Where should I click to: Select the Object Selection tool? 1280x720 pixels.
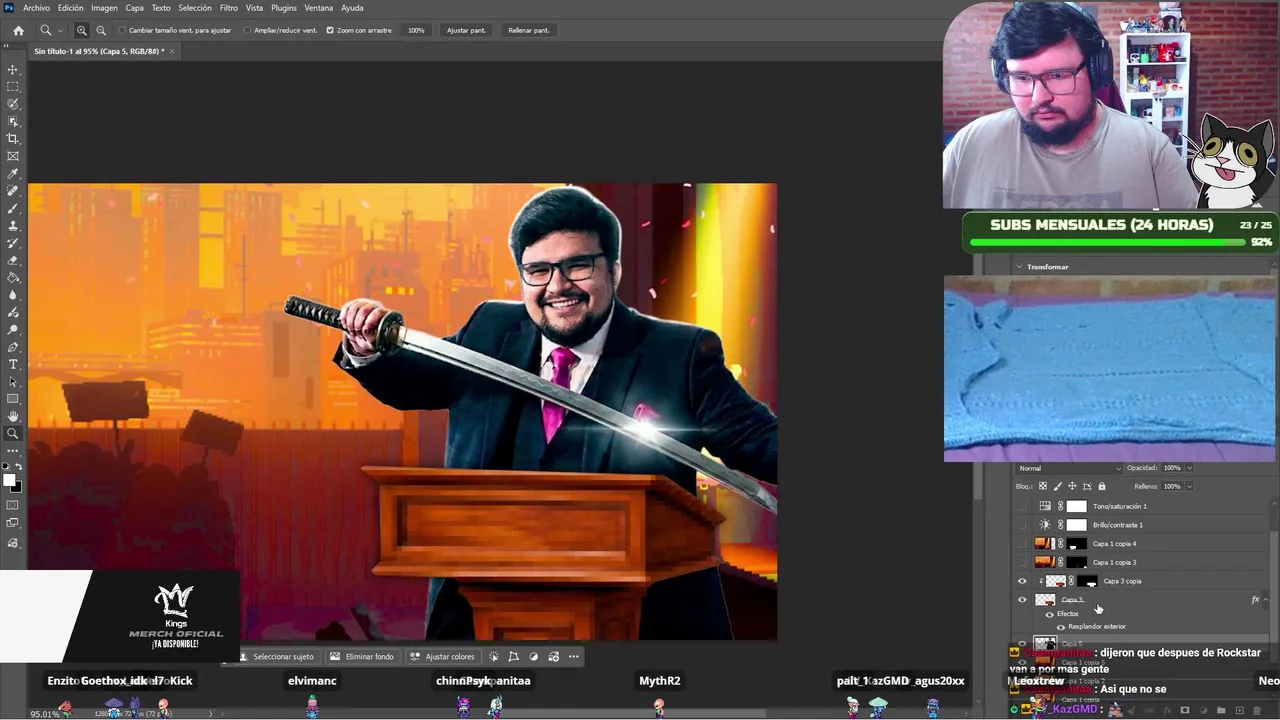pyautogui.click(x=13, y=121)
